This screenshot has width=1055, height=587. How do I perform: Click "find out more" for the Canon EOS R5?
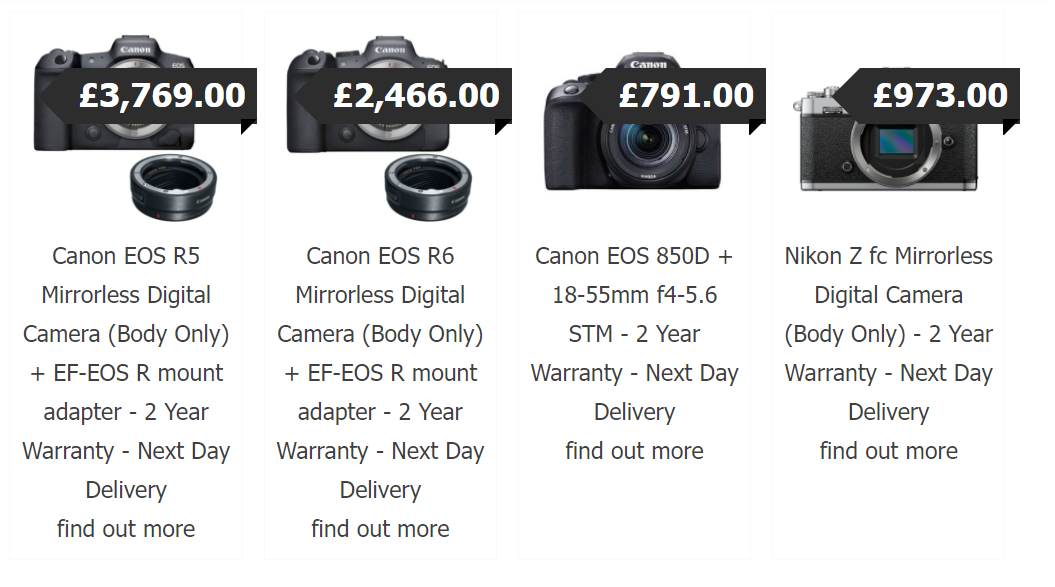(x=126, y=529)
